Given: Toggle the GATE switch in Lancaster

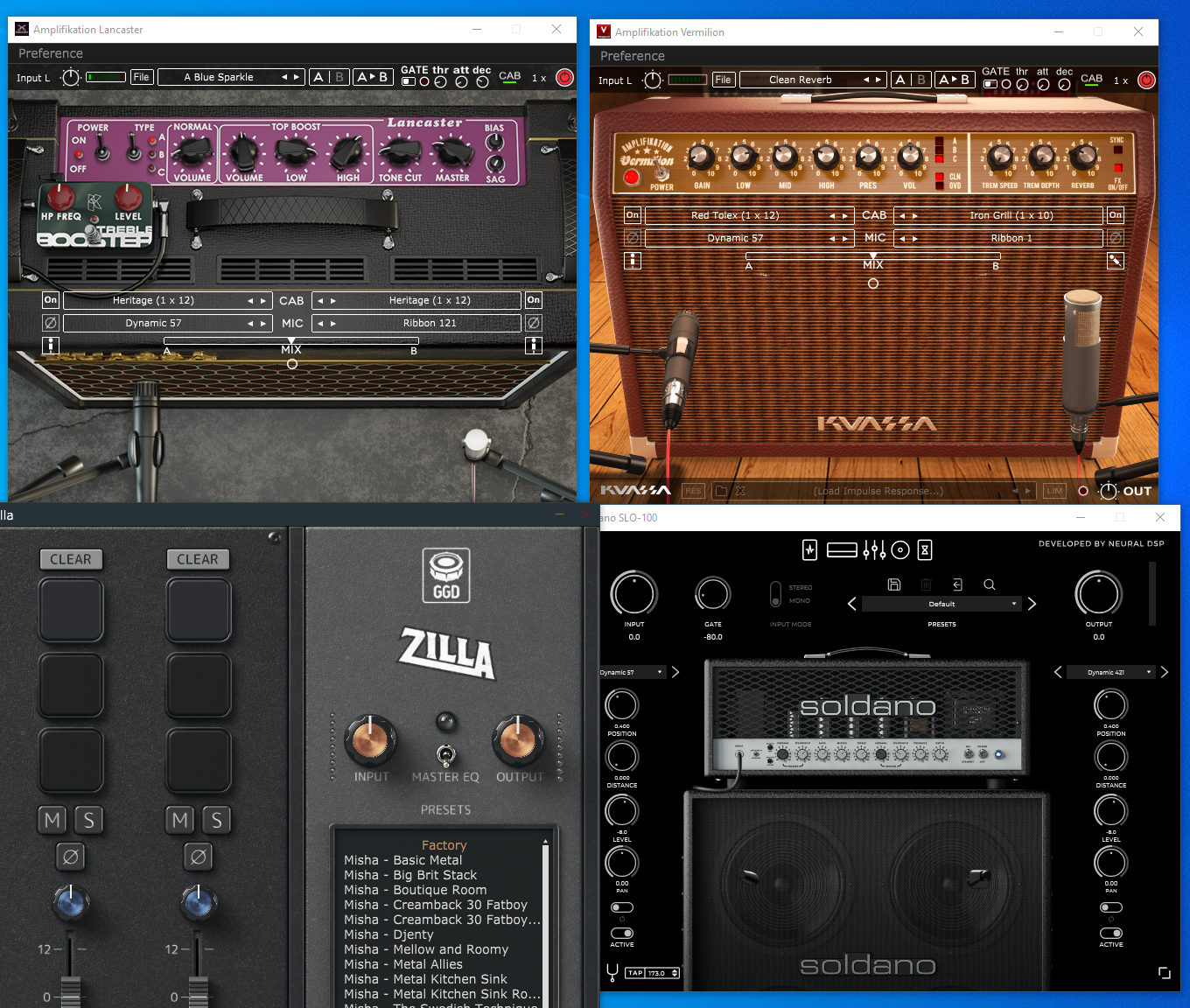Looking at the screenshot, I should pos(409,81).
